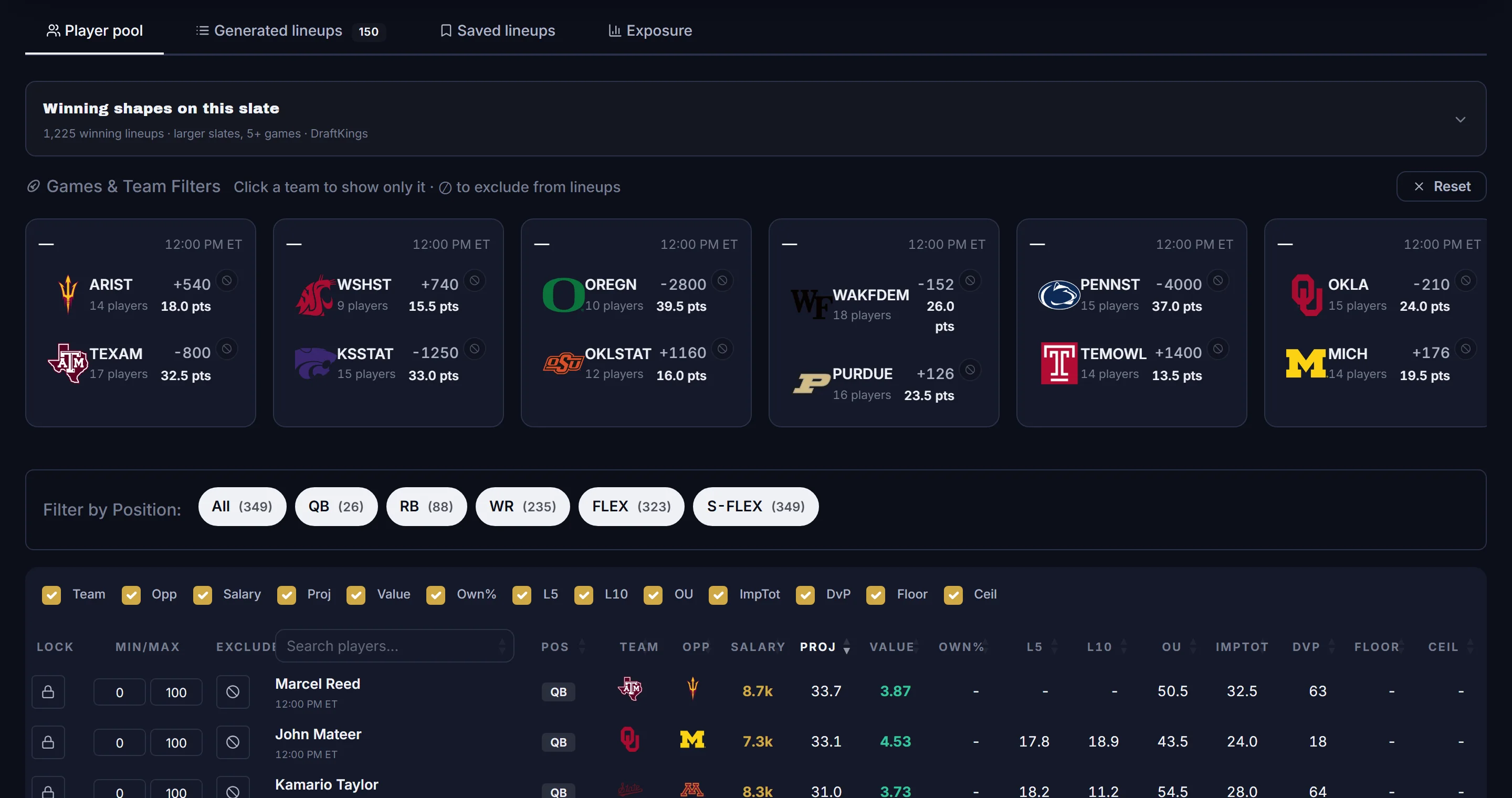Exclude KSSTAT team from lineups

(x=474, y=349)
